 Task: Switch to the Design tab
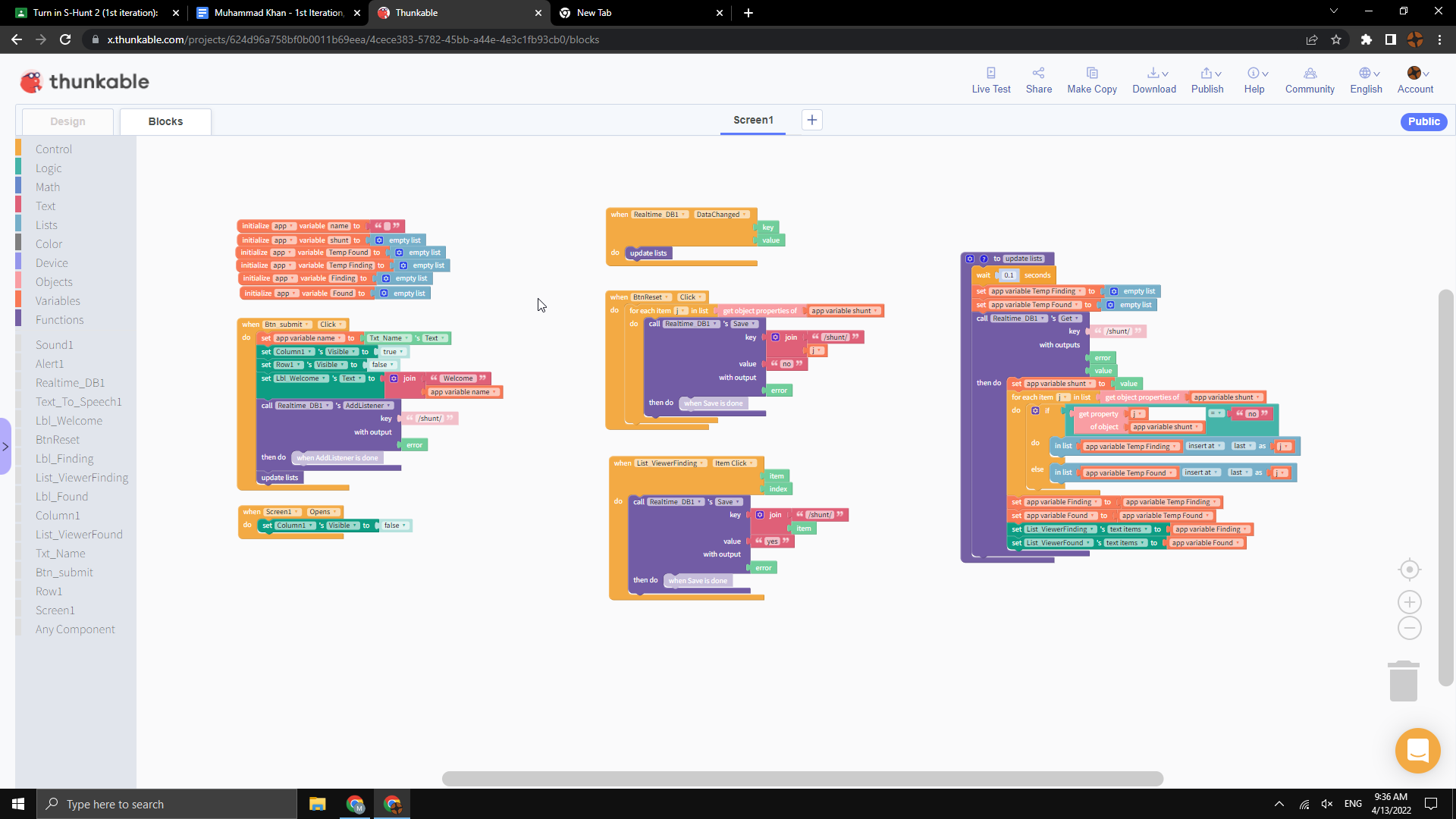click(x=67, y=121)
